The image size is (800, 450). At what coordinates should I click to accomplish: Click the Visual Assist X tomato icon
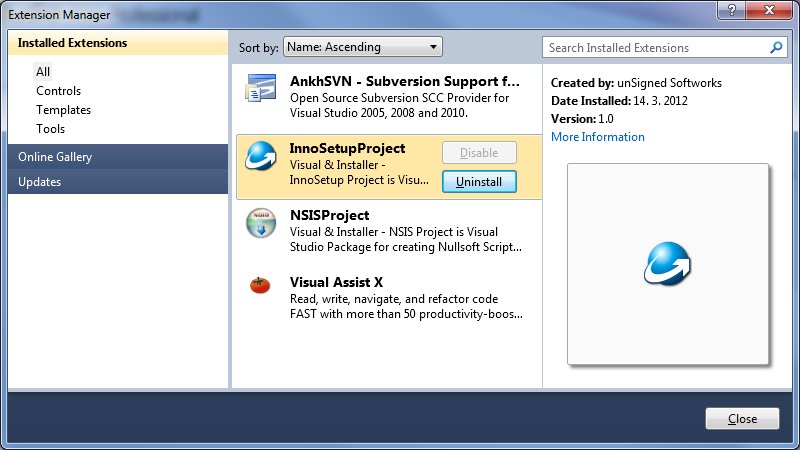pyautogui.click(x=260, y=285)
